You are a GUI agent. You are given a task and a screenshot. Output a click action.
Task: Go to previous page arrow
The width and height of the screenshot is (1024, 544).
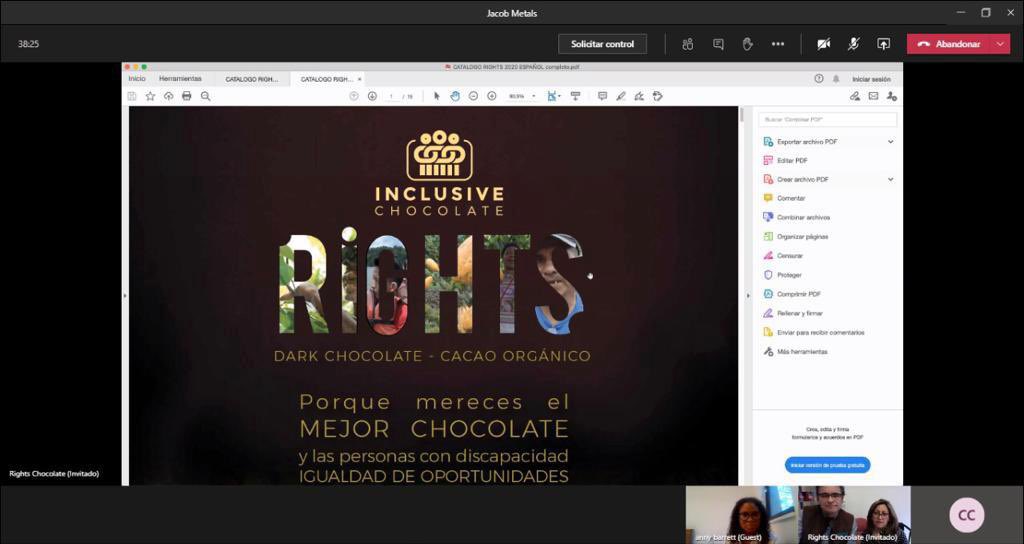pyautogui.click(x=354, y=96)
